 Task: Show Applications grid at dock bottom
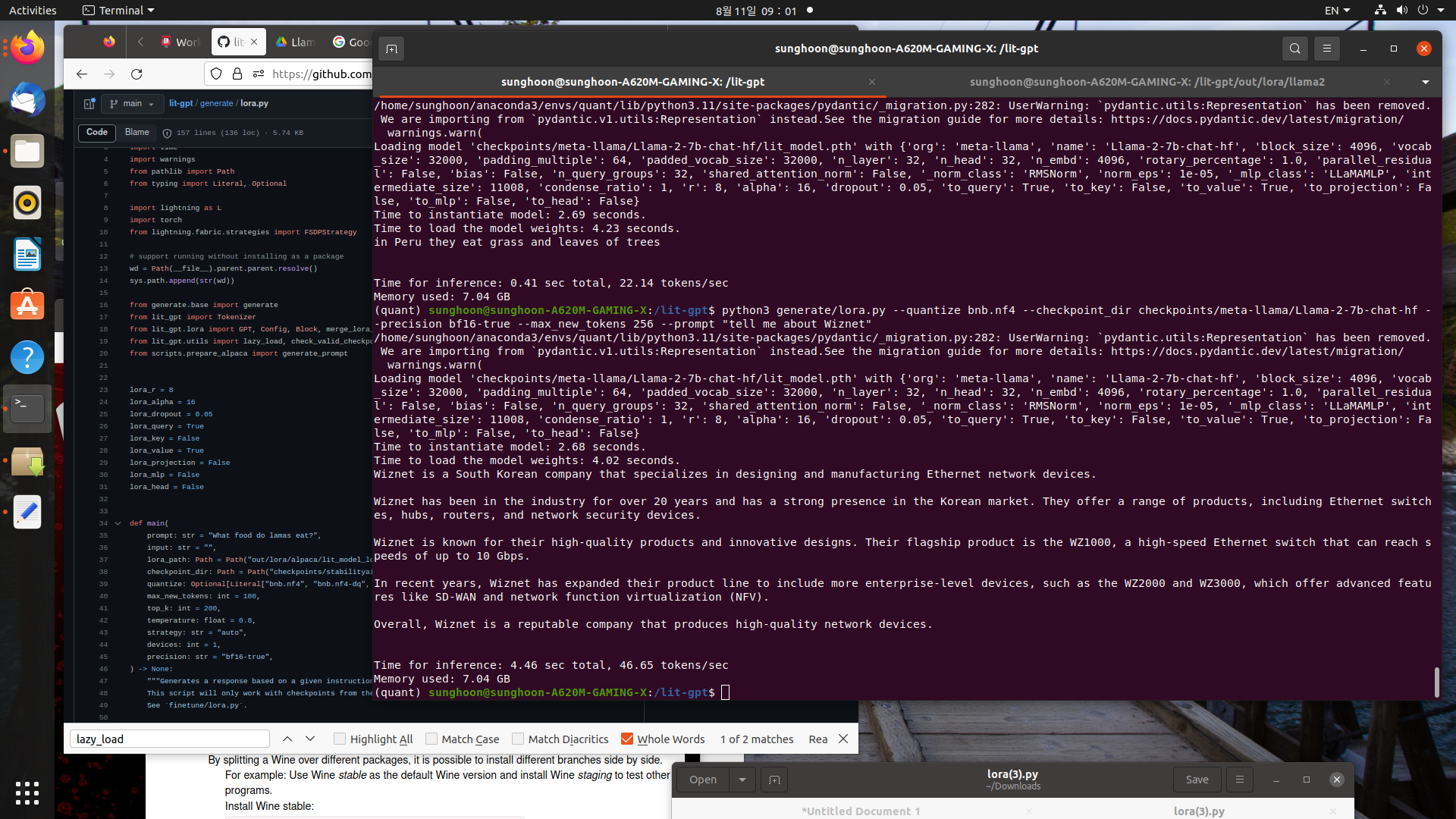pyautogui.click(x=27, y=792)
